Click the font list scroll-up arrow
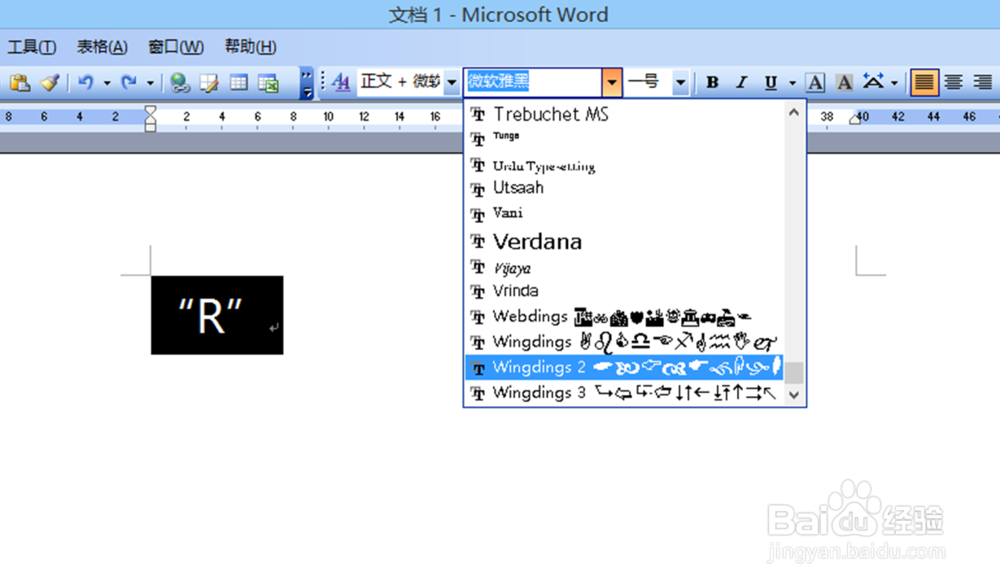This screenshot has height=586, width=1000. (794, 112)
